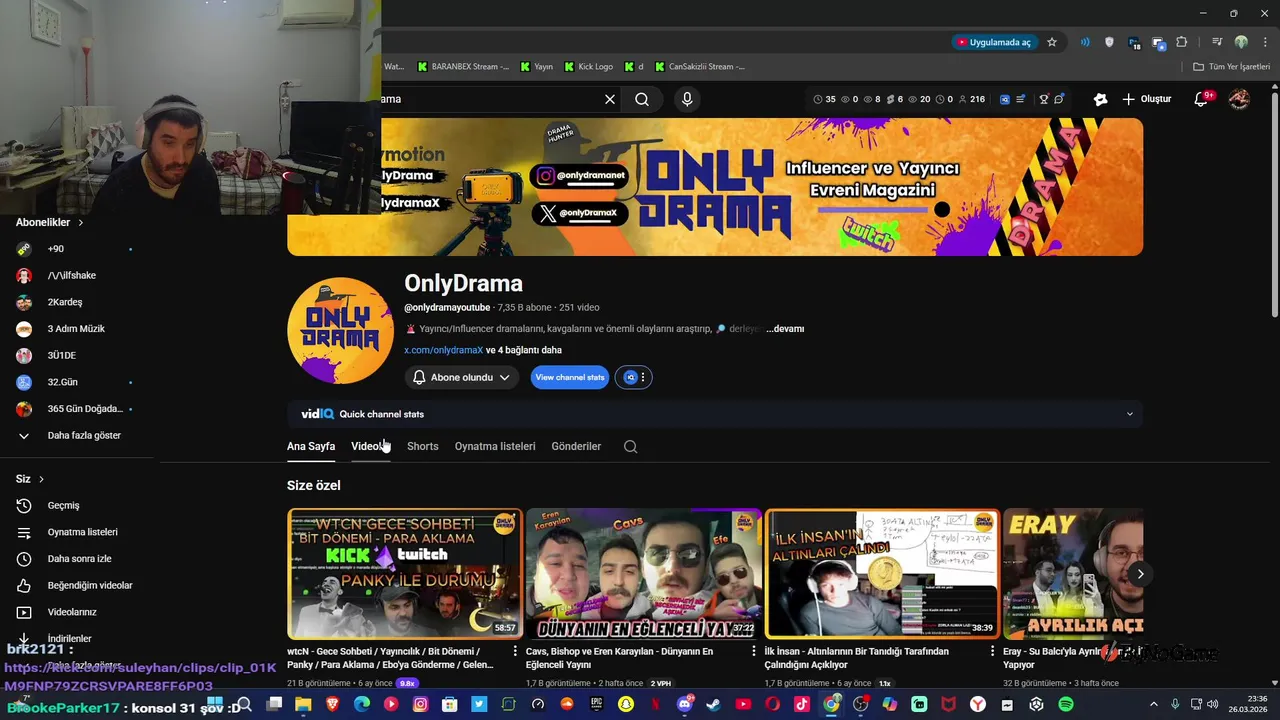This screenshot has height=720, width=1280.
Task: Open the wtcN Gece Sohbeti video thumbnail
Action: (x=405, y=574)
